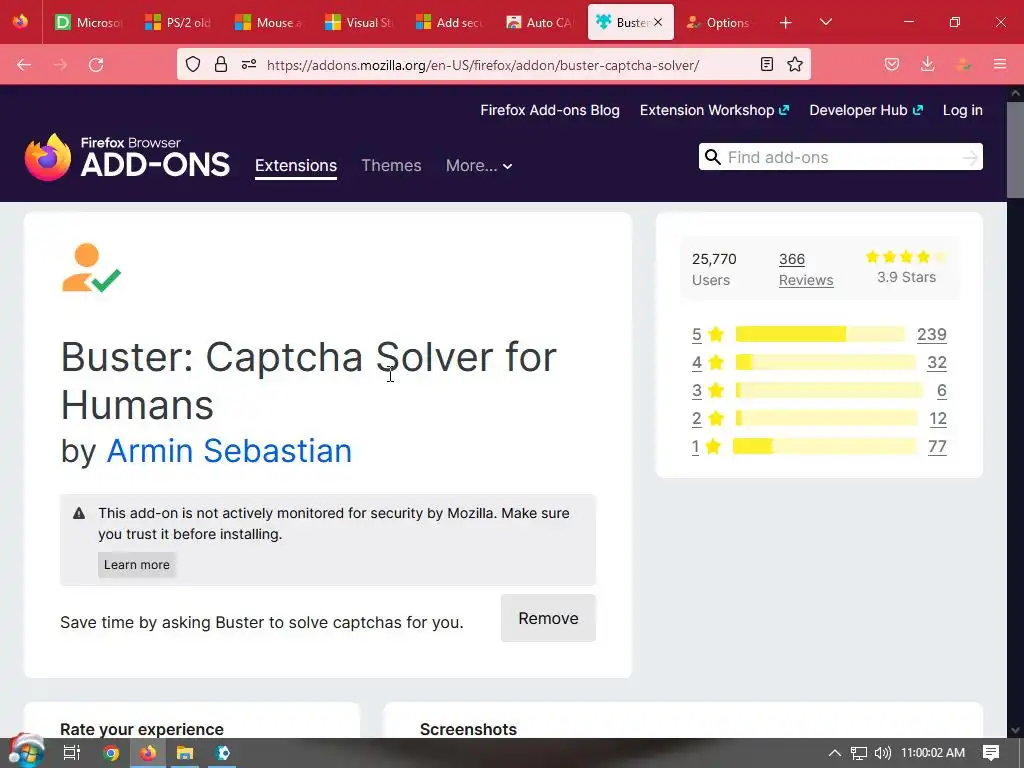The height and width of the screenshot is (768, 1024).
Task: Open notification center icon
Action: tap(991, 753)
